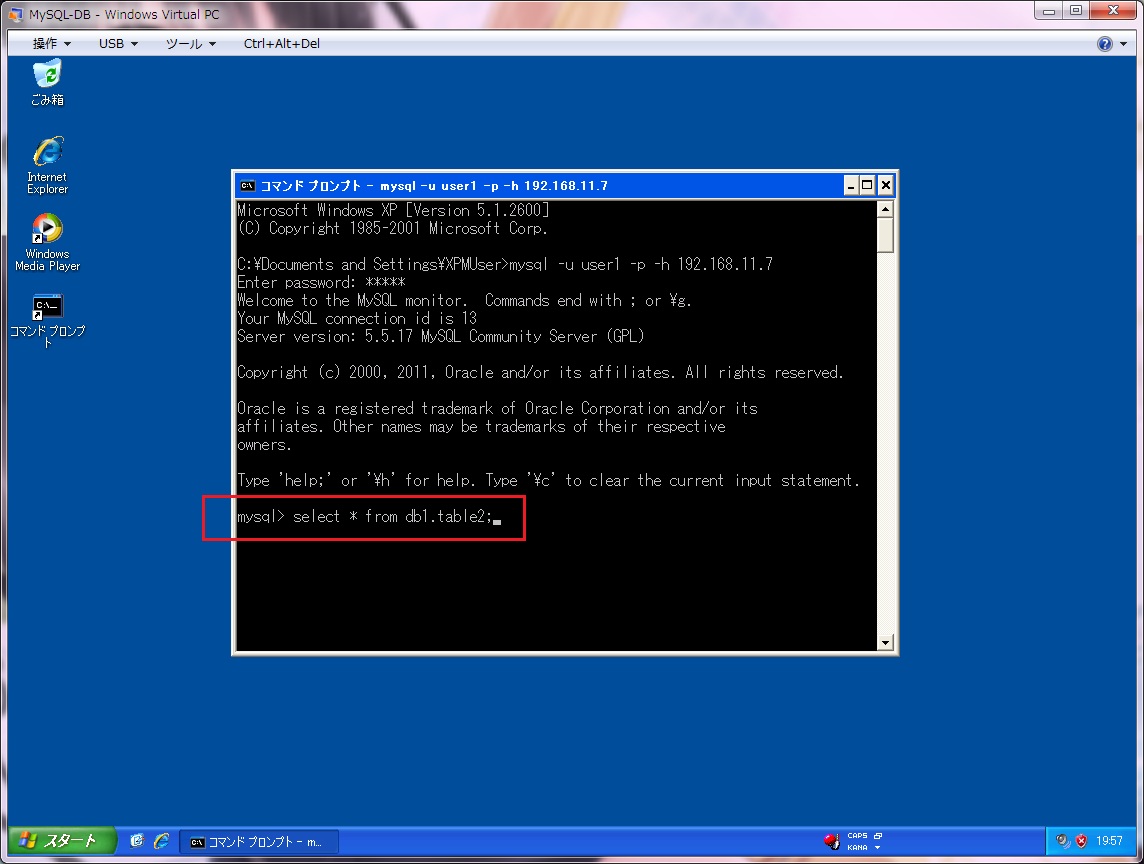
Task: Maximize the command prompt window
Action: (867, 185)
